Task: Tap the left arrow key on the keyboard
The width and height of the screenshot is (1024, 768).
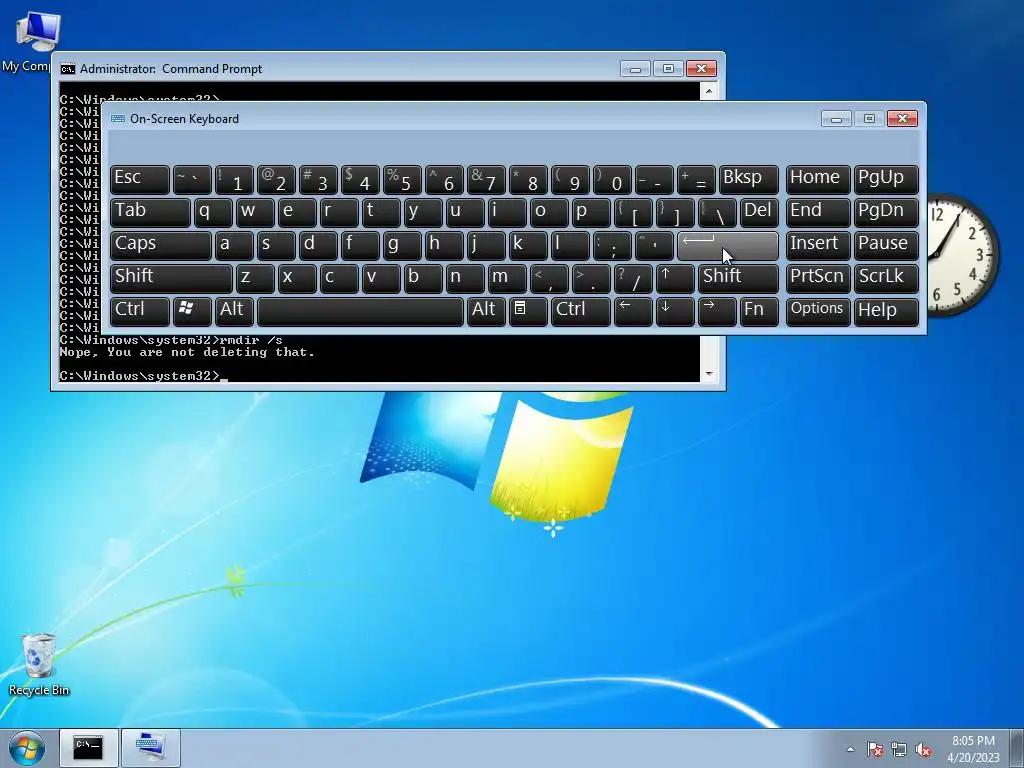Action: pyautogui.click(x=633, y=312)
